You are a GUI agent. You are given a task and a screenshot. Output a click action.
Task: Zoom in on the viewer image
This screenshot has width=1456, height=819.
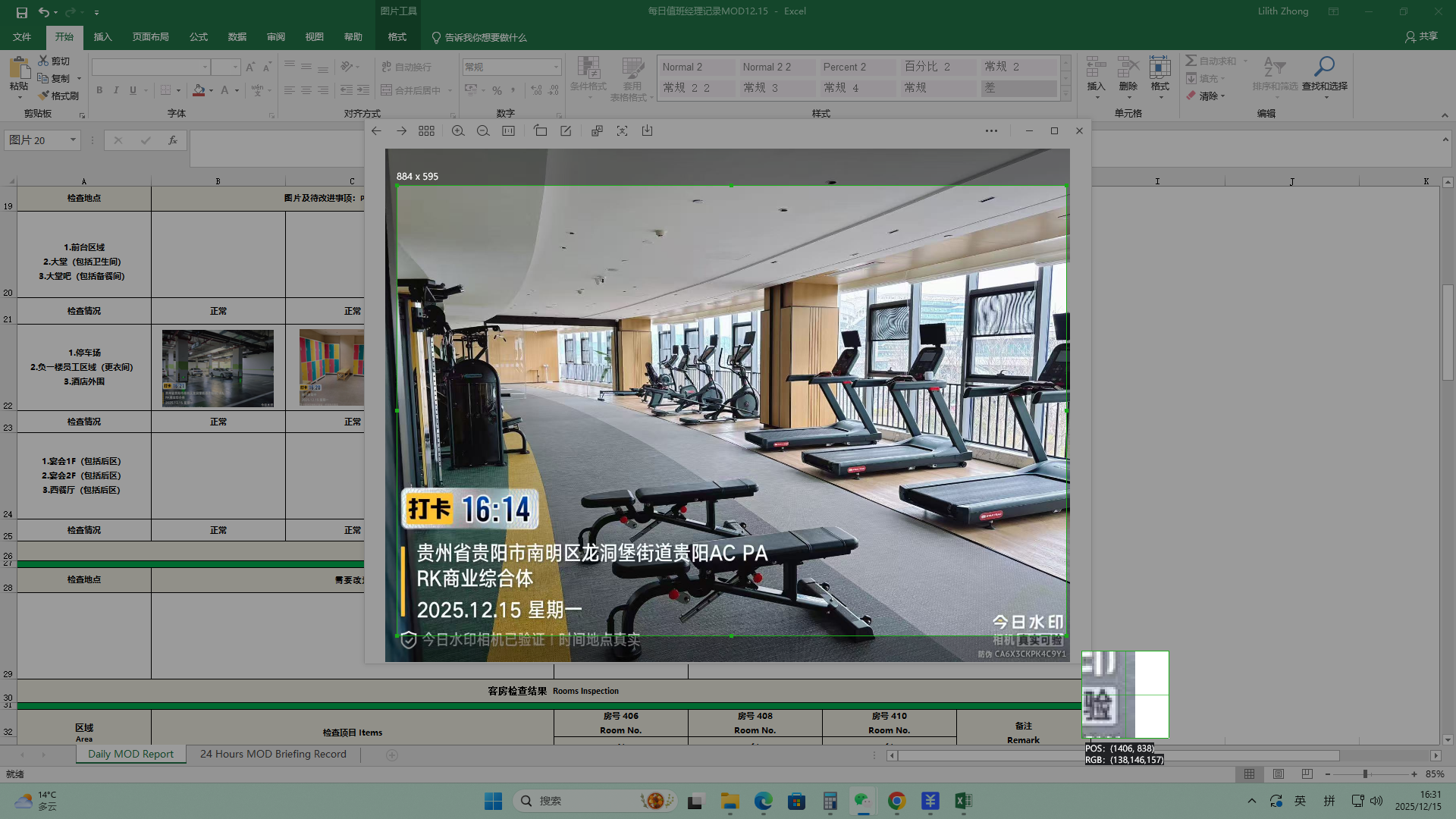click(x=458, y=131)
